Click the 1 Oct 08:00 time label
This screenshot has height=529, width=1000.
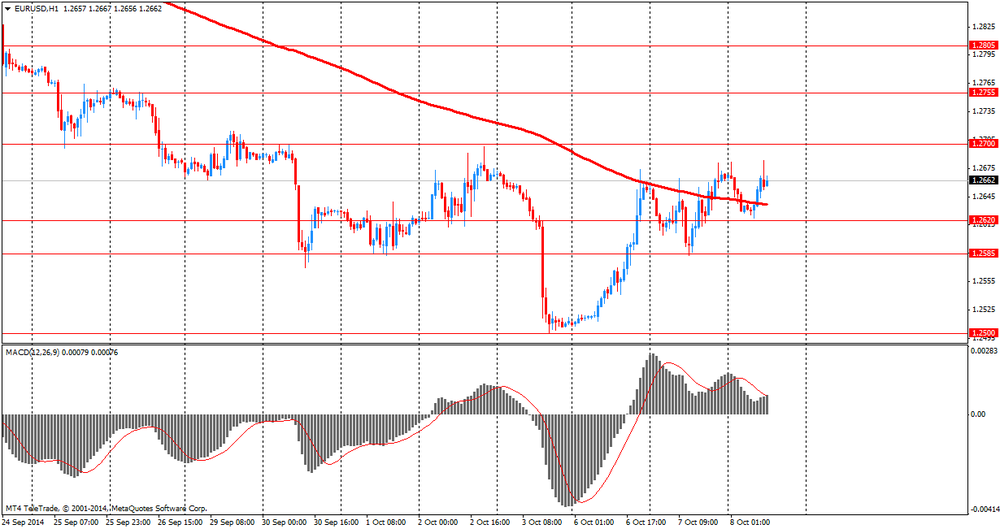(387, 523)
